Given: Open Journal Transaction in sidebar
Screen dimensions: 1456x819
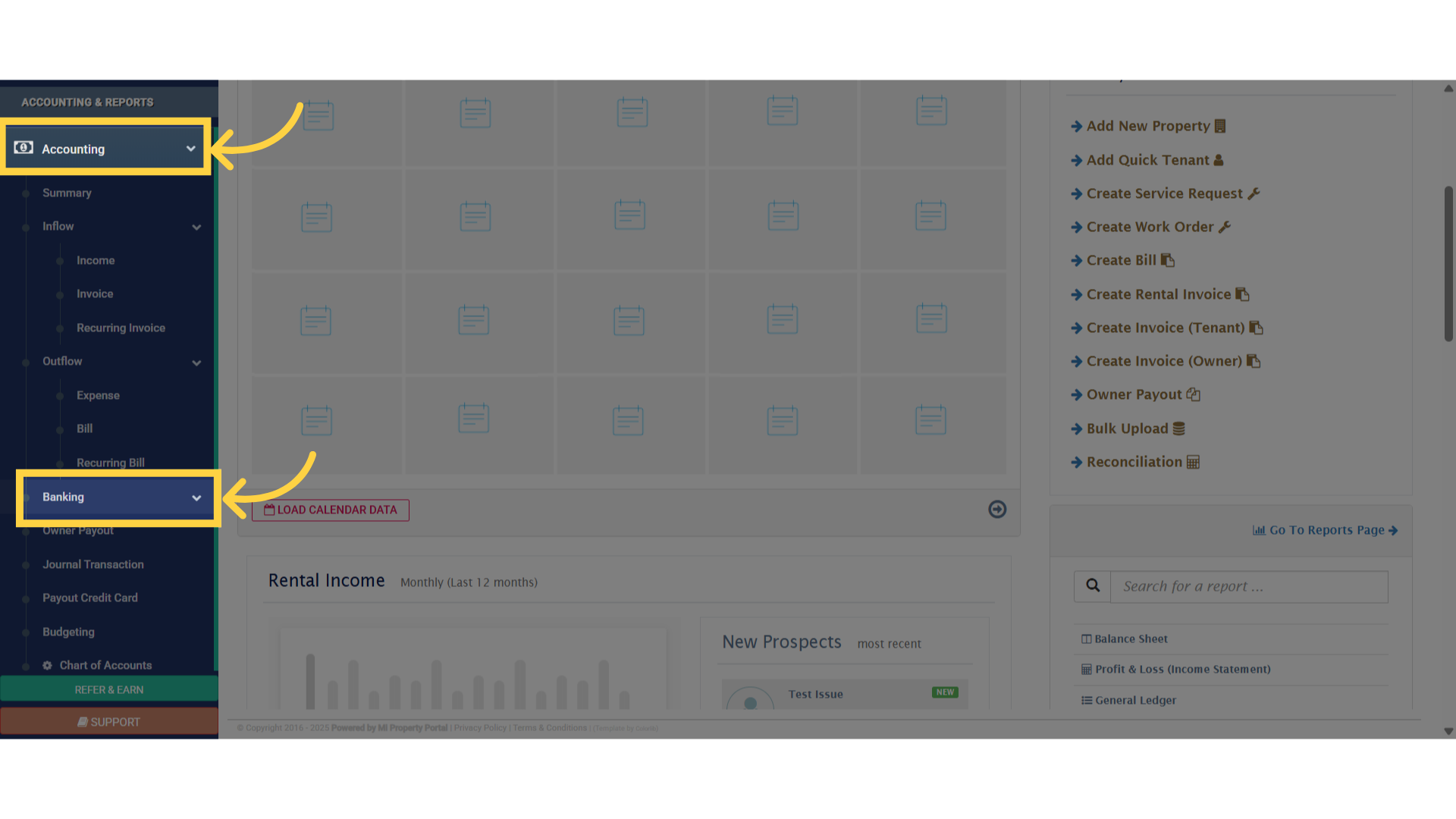Looking at the screenshot, I should click(93, 564).
